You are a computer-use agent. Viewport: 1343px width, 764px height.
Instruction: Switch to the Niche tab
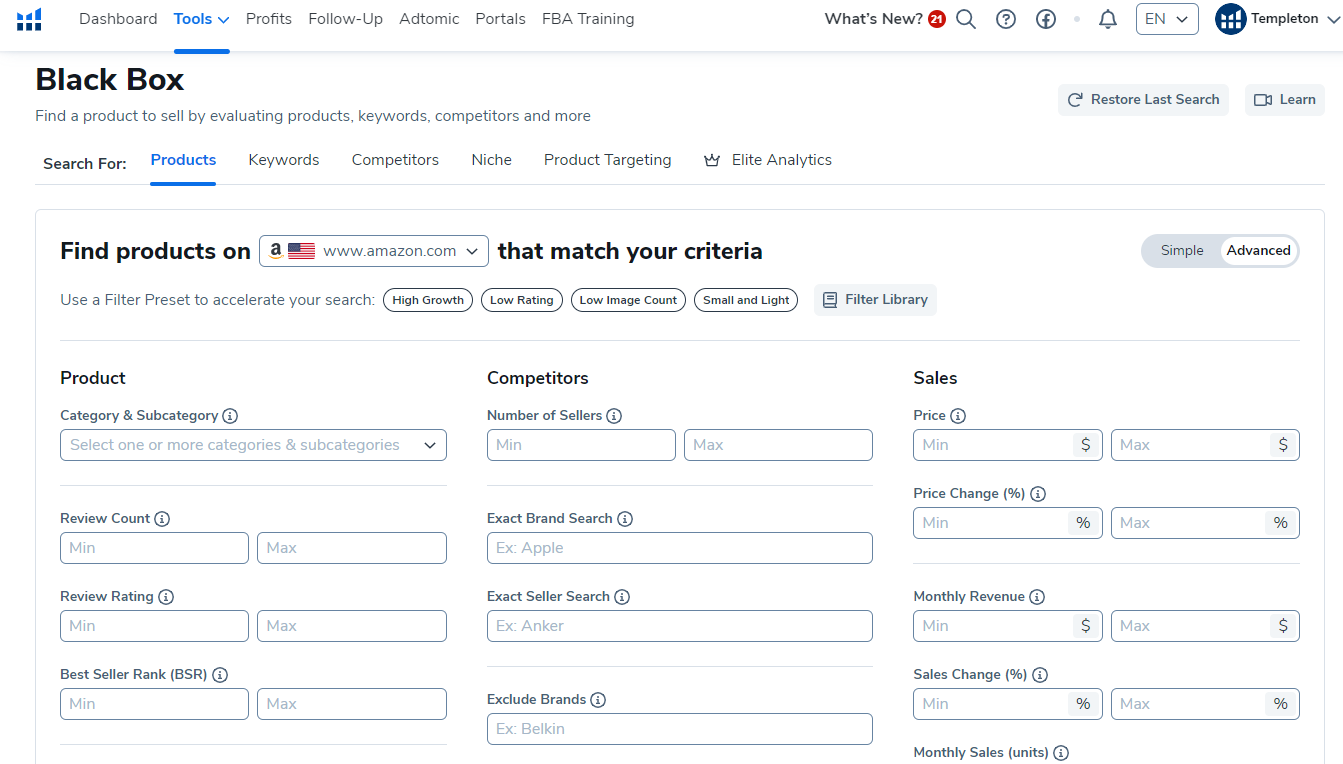coord(491,160)
